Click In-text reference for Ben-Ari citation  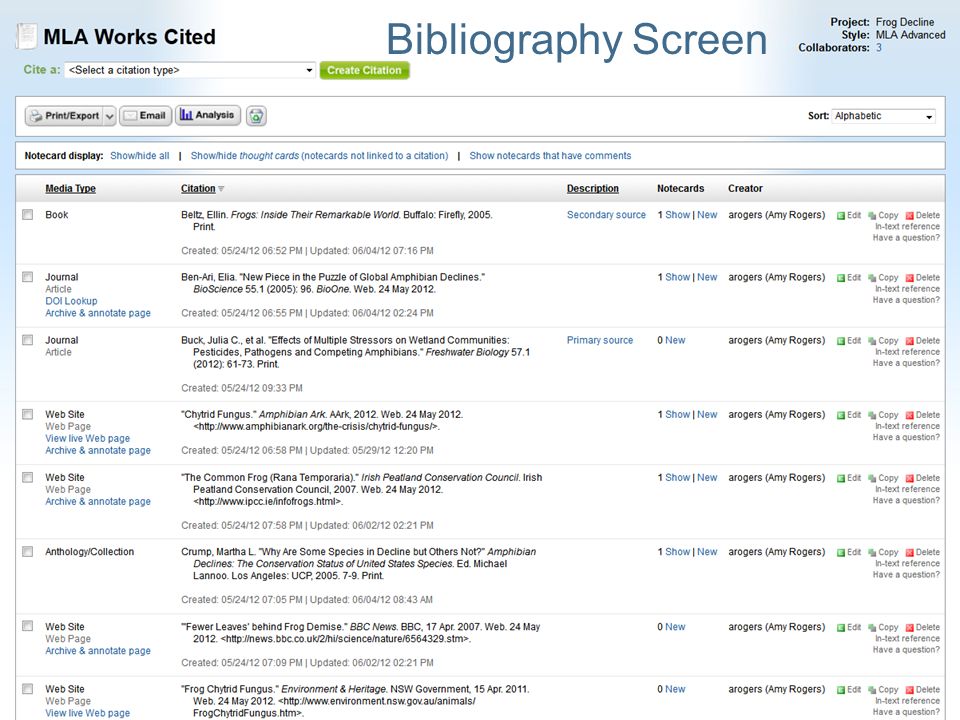pos(907,288)
